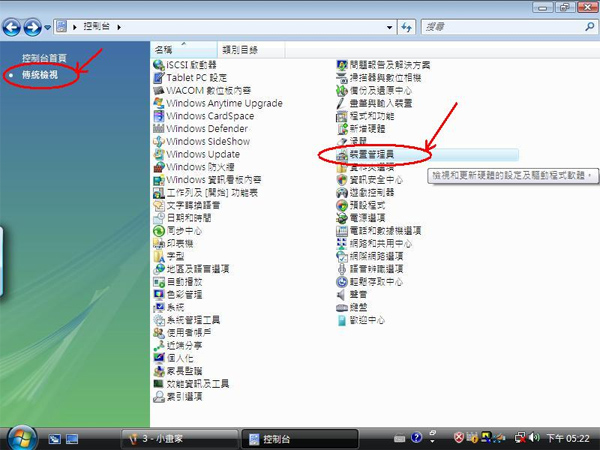Viewport: 600px width, 450px height.
Task: Open the Windows Update icon
Action: click(159, 154)
